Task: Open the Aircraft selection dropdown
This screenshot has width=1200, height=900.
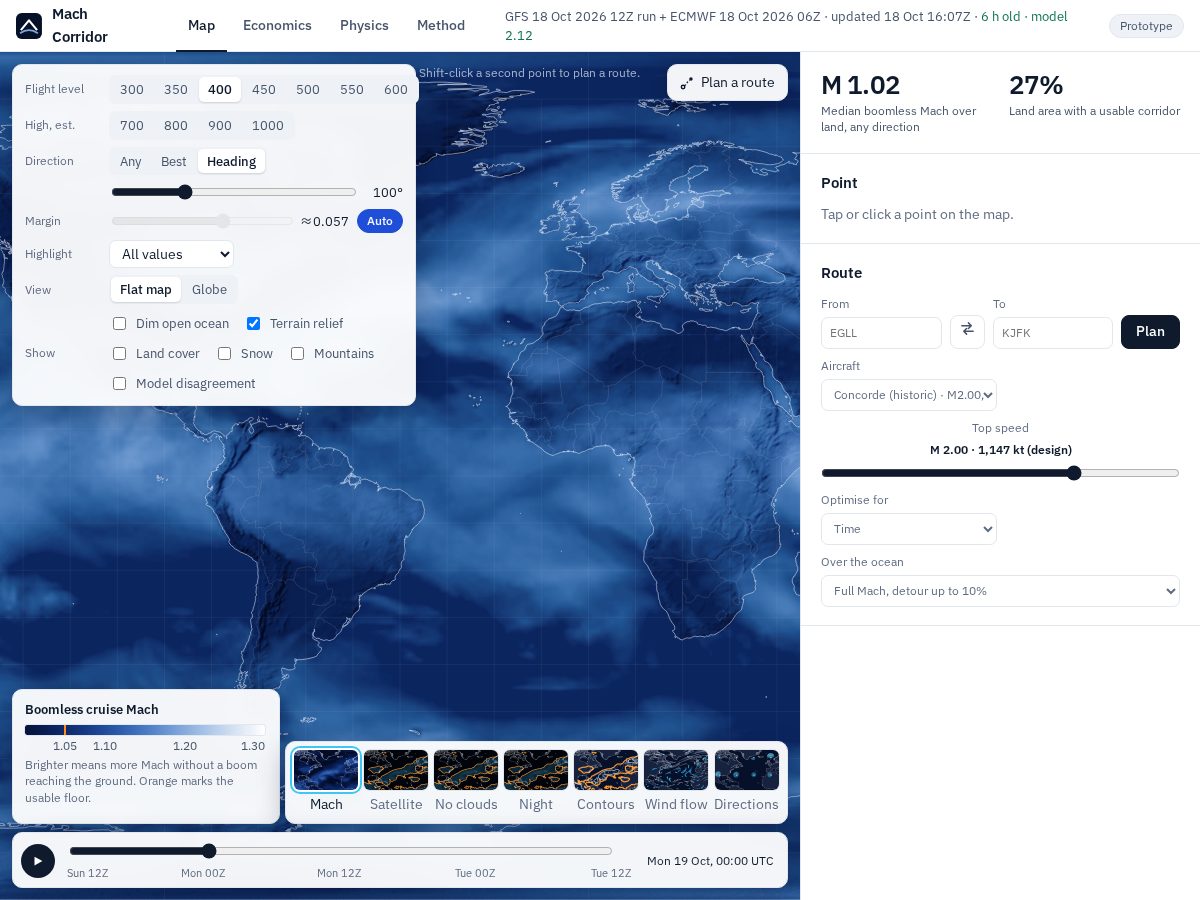Action: (909, 395)
